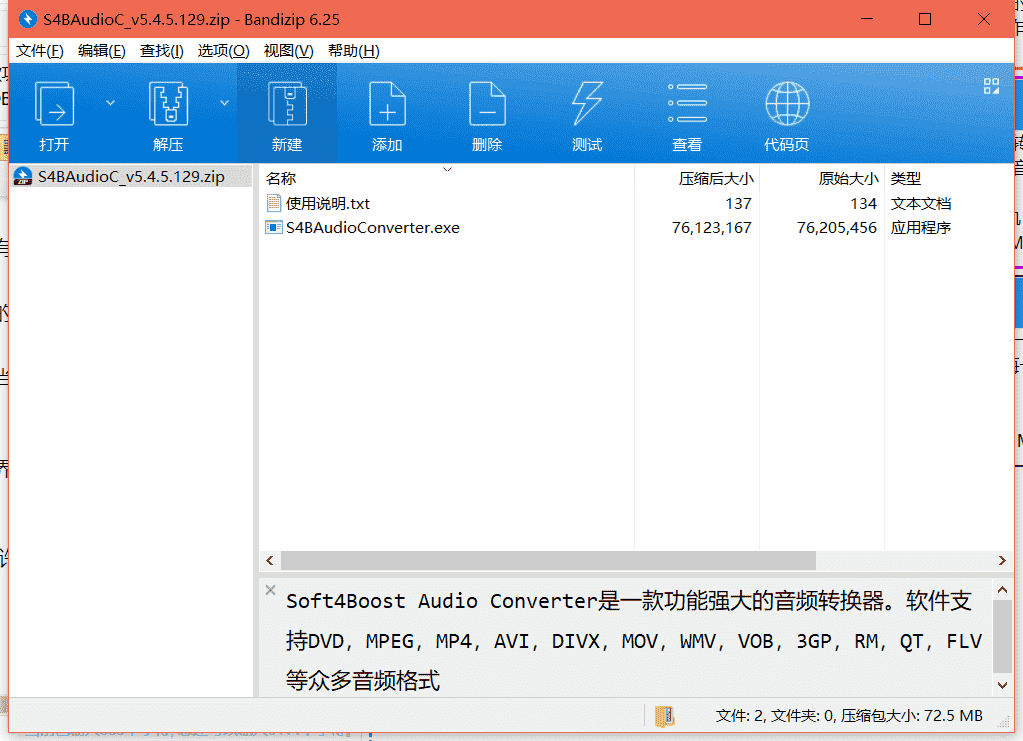1023x741 pixels.
Task: Sort by the 名称 column header
Action: (x=447, y=178)
